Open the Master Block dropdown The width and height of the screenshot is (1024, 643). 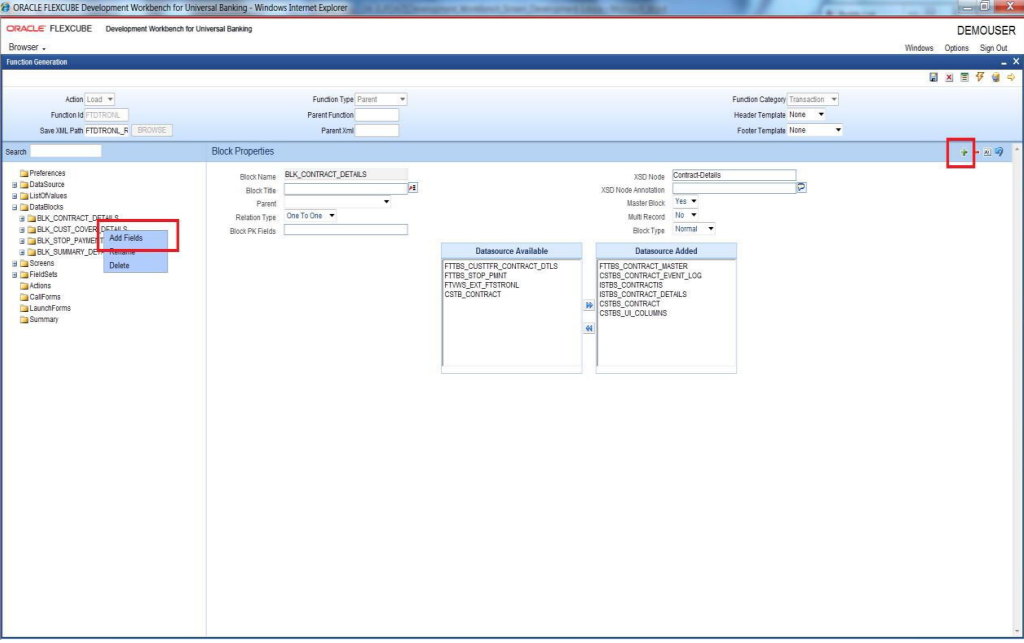[685, 202]
